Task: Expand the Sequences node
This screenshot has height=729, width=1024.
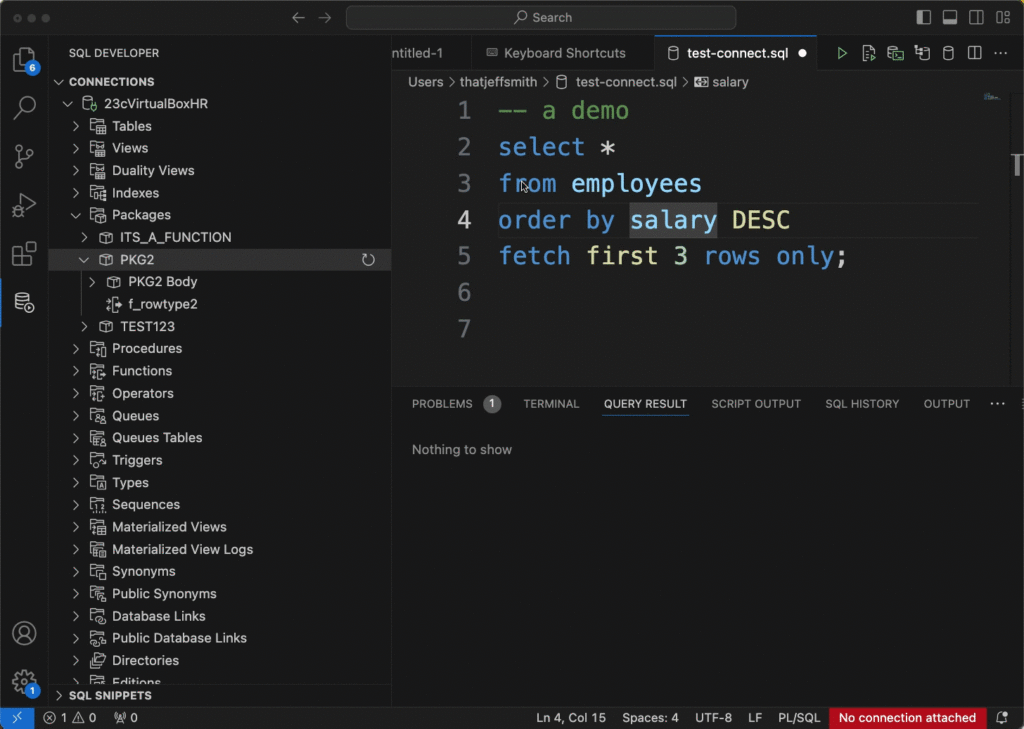Action: tap(76, 505)
